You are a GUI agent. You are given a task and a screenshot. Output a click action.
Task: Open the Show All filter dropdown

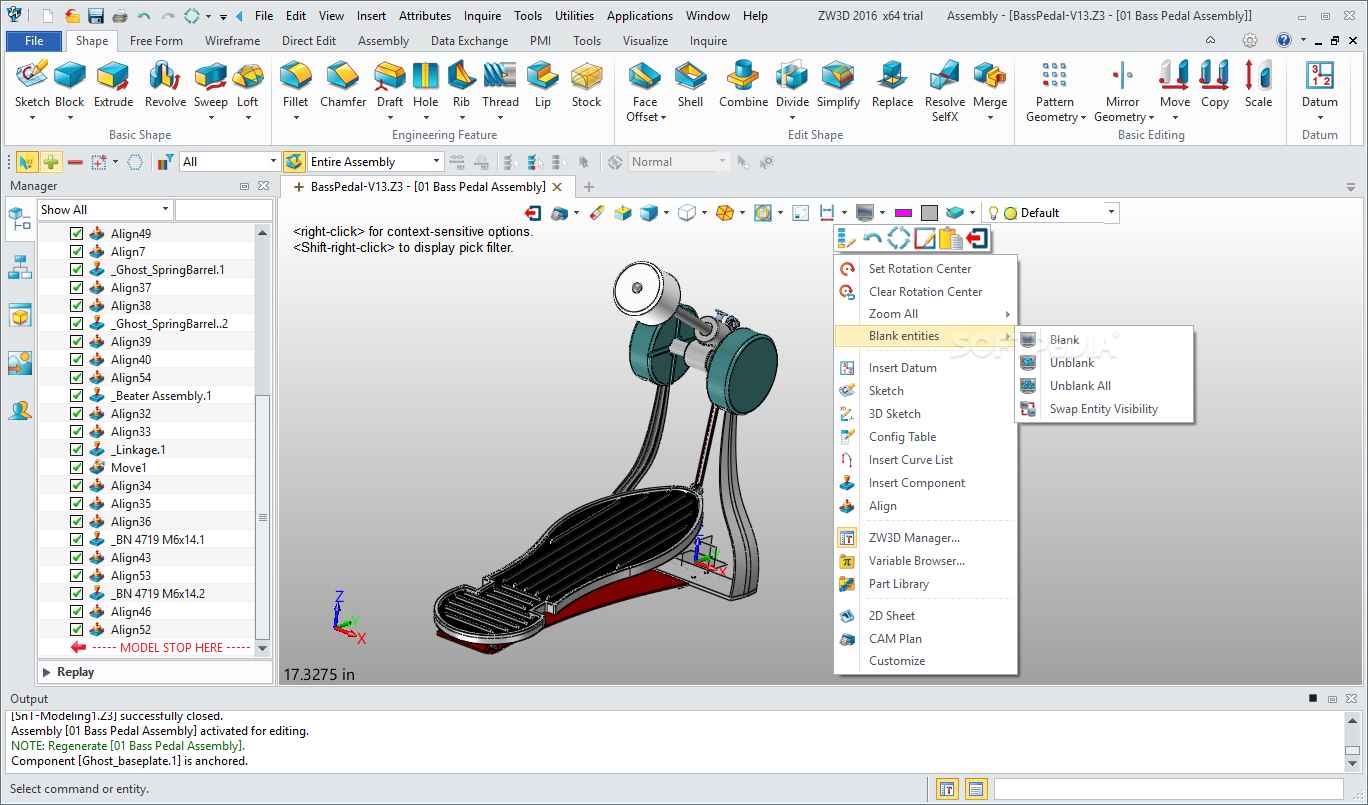pos(165,210)
